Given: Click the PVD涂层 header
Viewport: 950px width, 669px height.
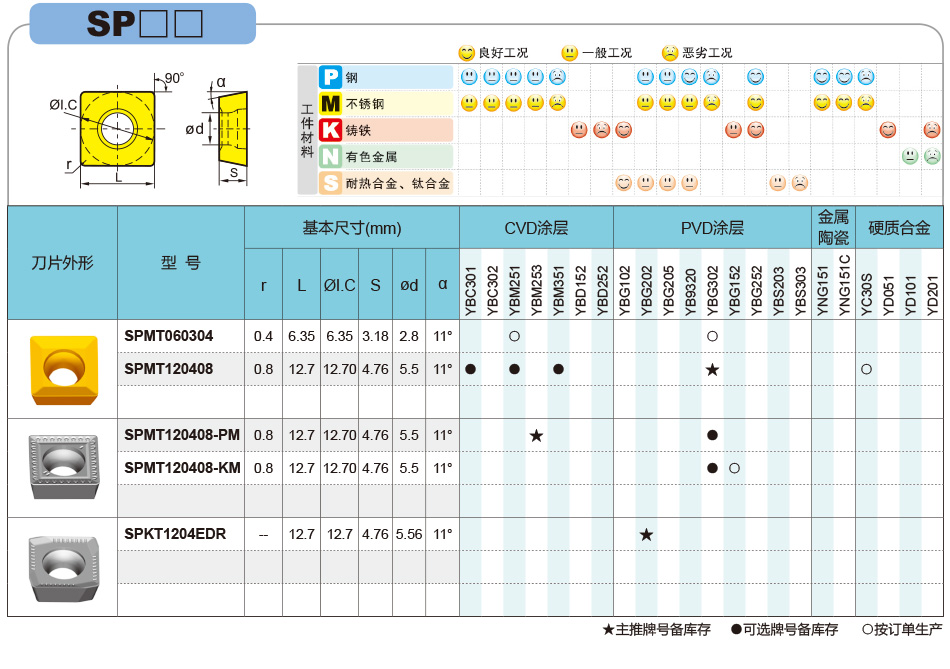Looking at the screenshot, I should click(712, 228).
